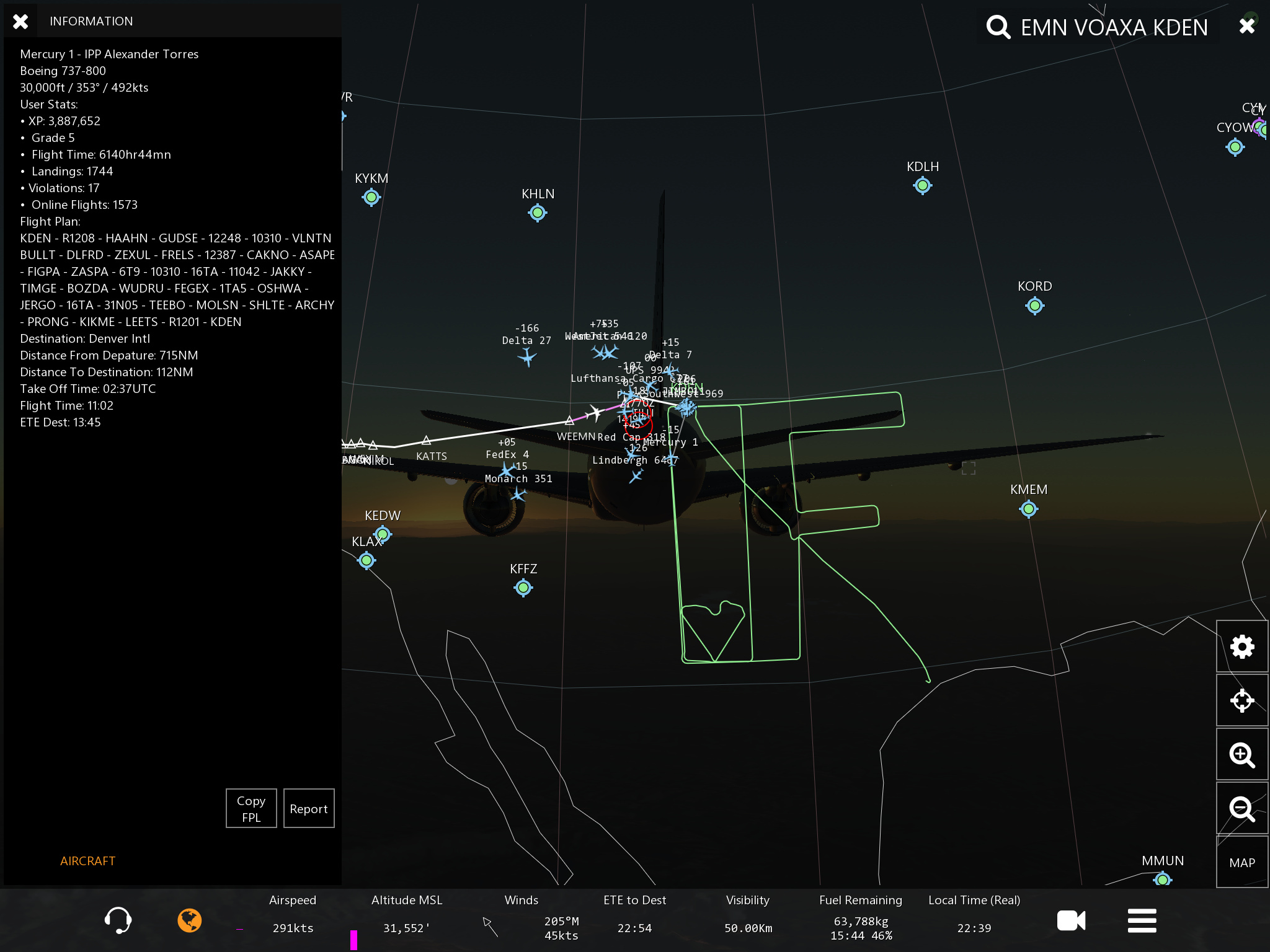
Task: Open the settings gear on map
Action: [1241, 646]
